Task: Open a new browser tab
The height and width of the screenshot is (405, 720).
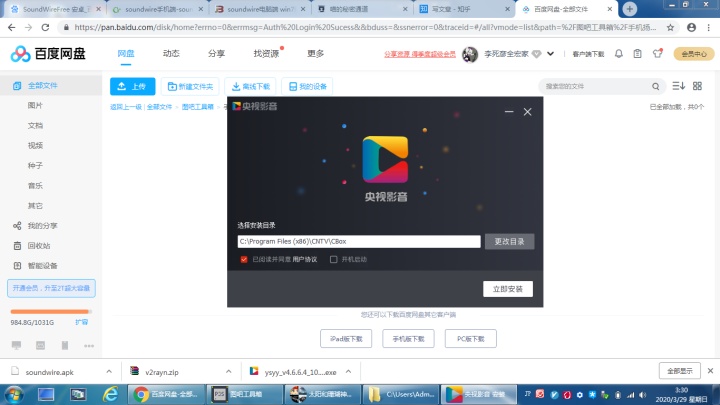Action: point(630,9)
